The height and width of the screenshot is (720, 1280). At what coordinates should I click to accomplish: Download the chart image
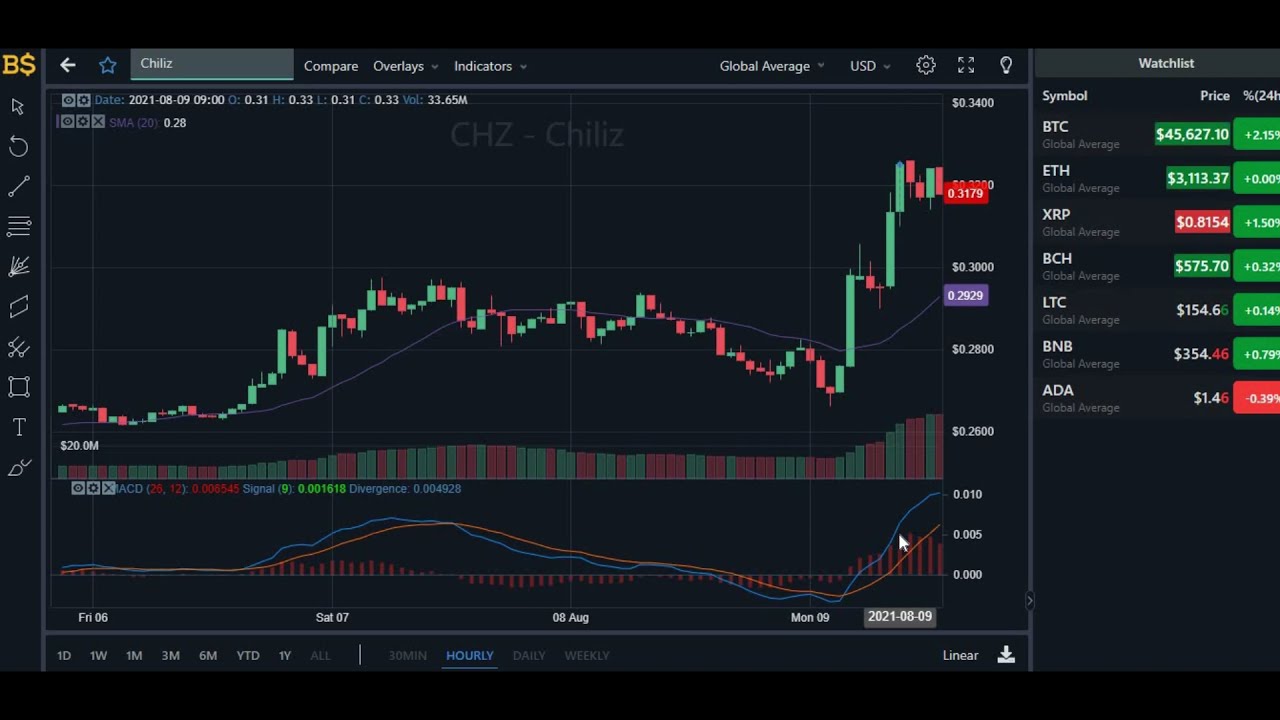click(1006, 655)
